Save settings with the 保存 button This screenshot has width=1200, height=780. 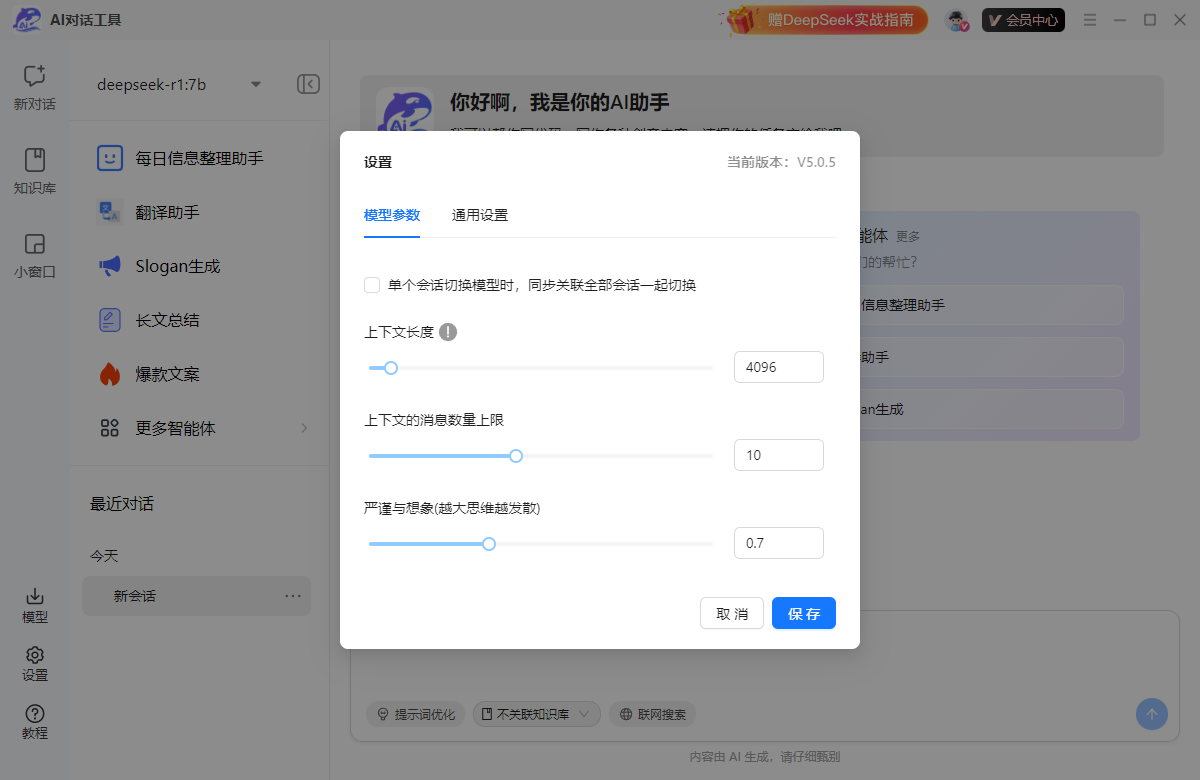[x=804, y=613]
